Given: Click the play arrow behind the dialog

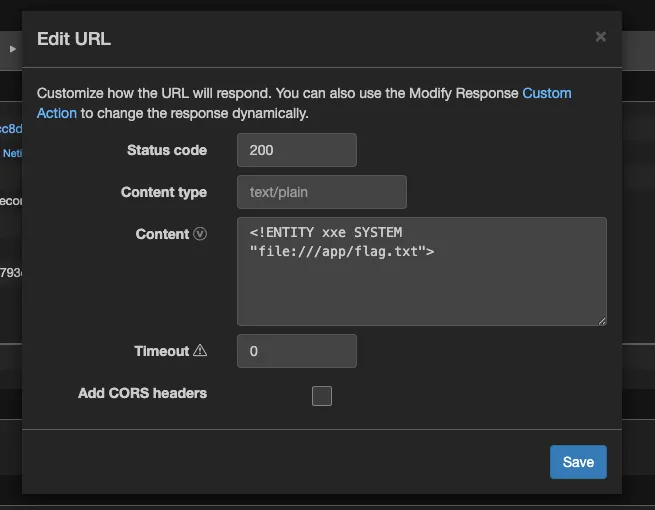Looking at the screenshot, I should coord(13,48).
